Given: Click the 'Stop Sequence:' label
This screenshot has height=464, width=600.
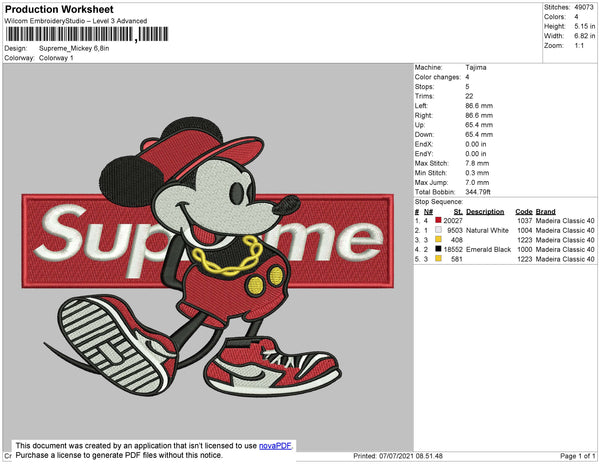Looking at the screenshot, I should click(439, 202).
